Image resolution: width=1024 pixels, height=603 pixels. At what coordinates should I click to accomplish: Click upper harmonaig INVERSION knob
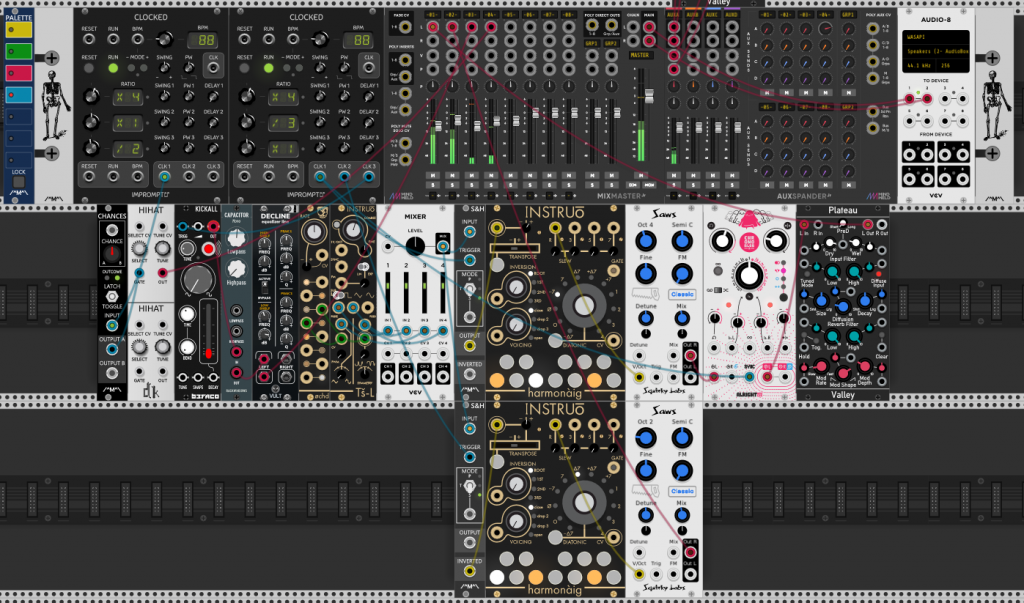click(x=517, y=287)
